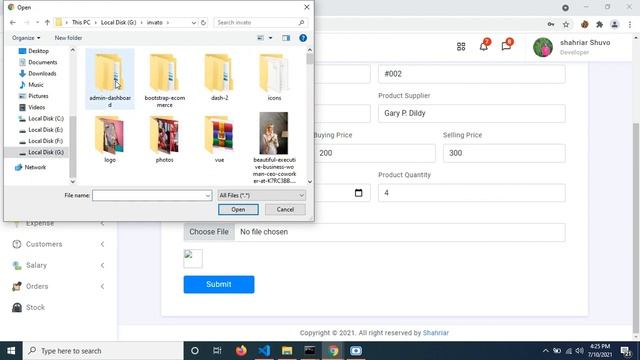Click the Search invato field
This screenshot has height=360, width=640.
[x=260, y=22]
